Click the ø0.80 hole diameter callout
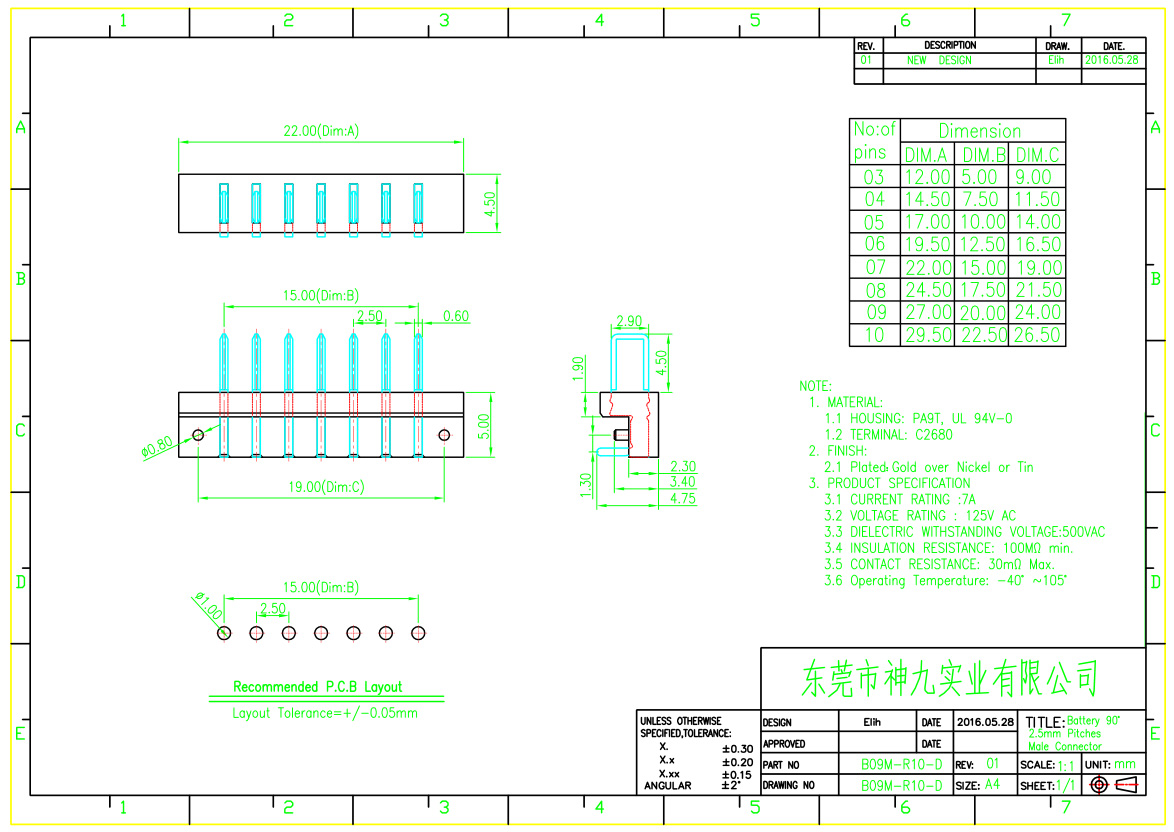This screenshot has height=832, width=1174. click(157, 447)
